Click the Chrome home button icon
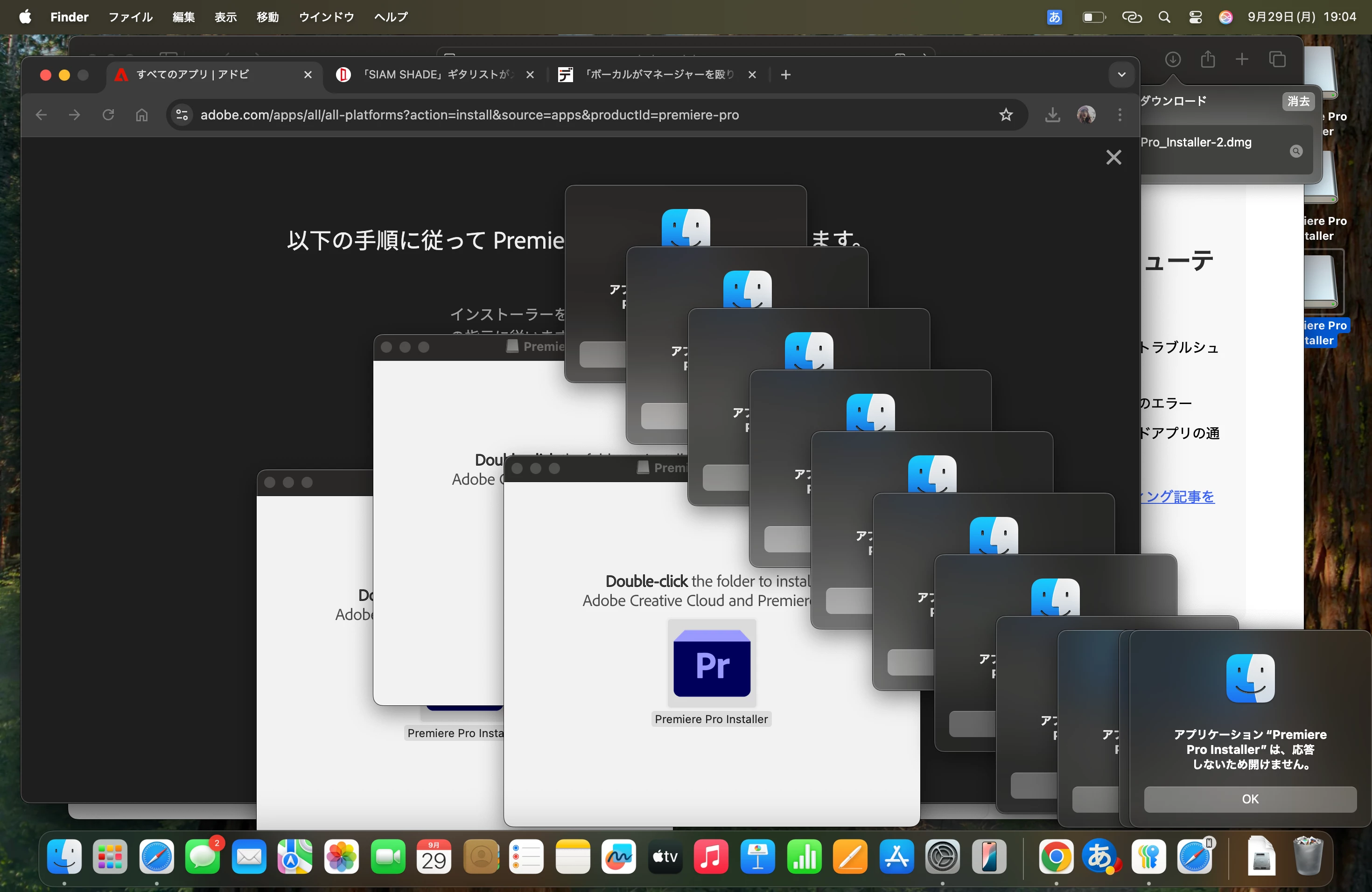The image size is (1372, 892). click(142, 115)
